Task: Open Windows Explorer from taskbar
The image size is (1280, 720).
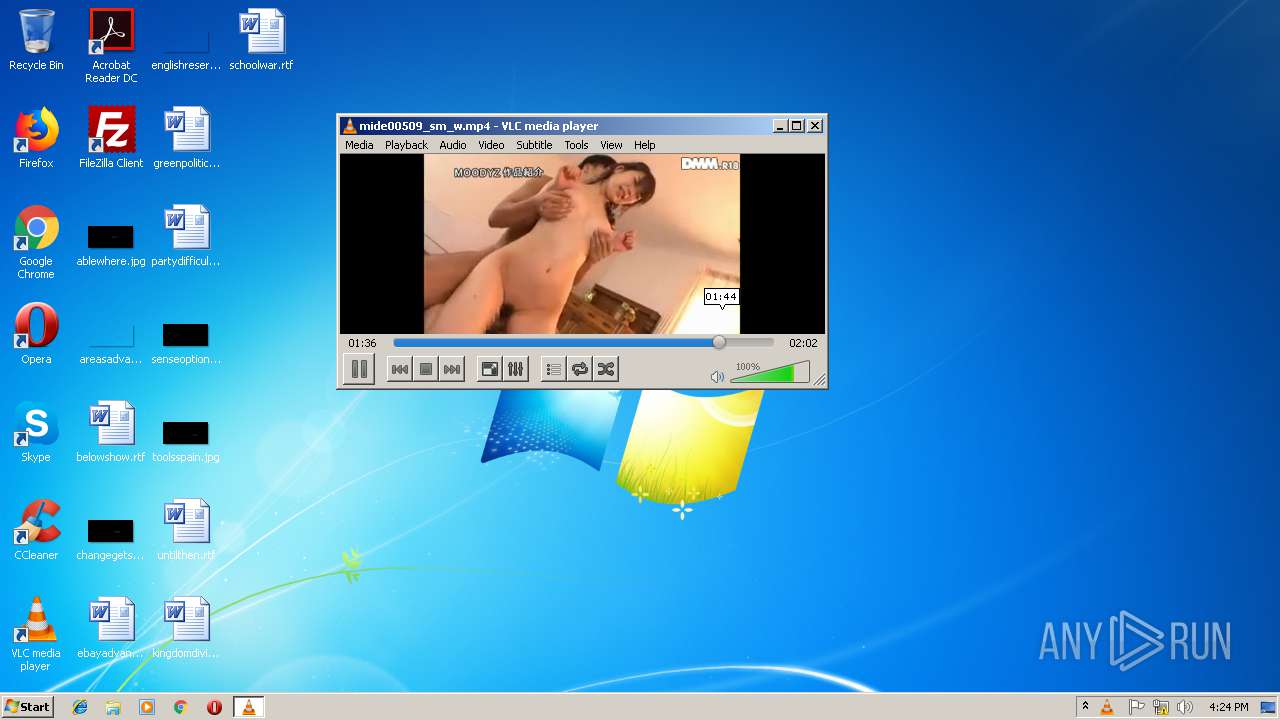Action: [113, 707]
